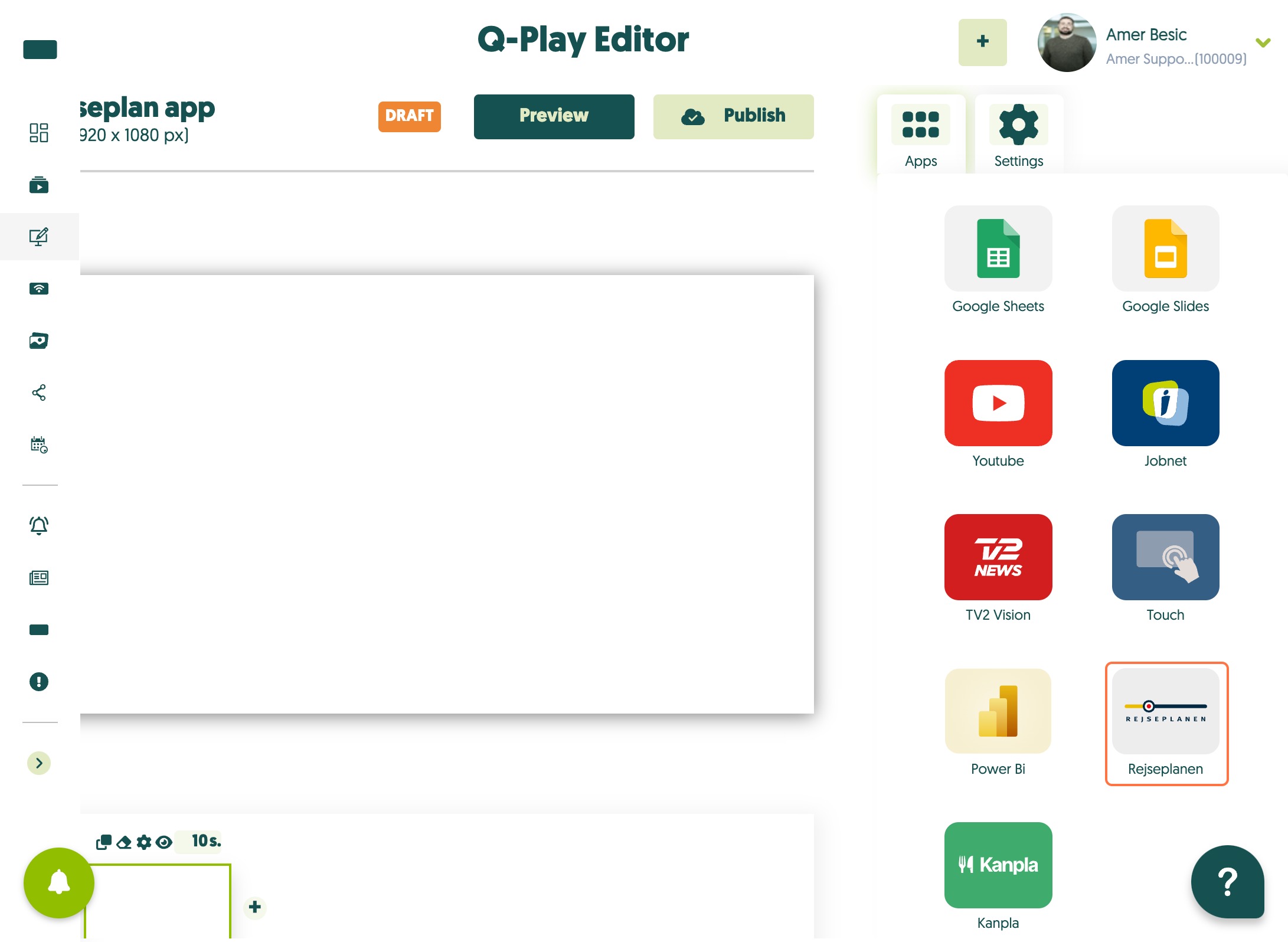Viewport: 1288px width, 942px height.
Task: Click the 'Amer Suppo...[100009]' account text
Action: (x=1176, y=59)
